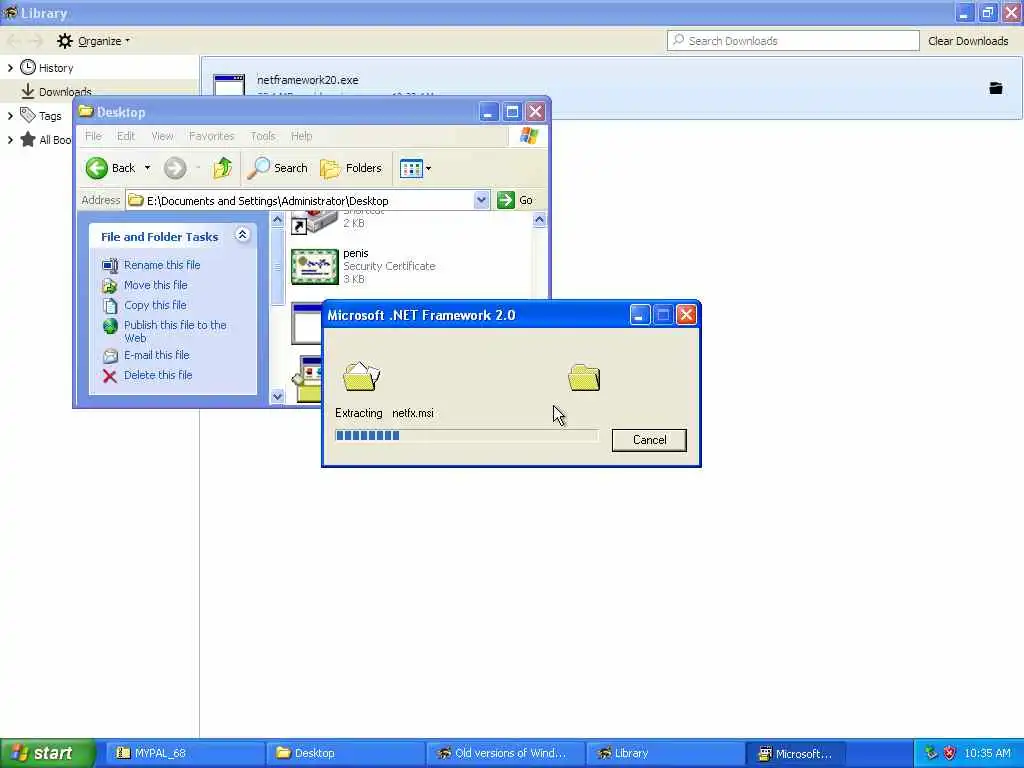
Task: Click file list scroll up arrow
Action: click(x=539, y=220)
